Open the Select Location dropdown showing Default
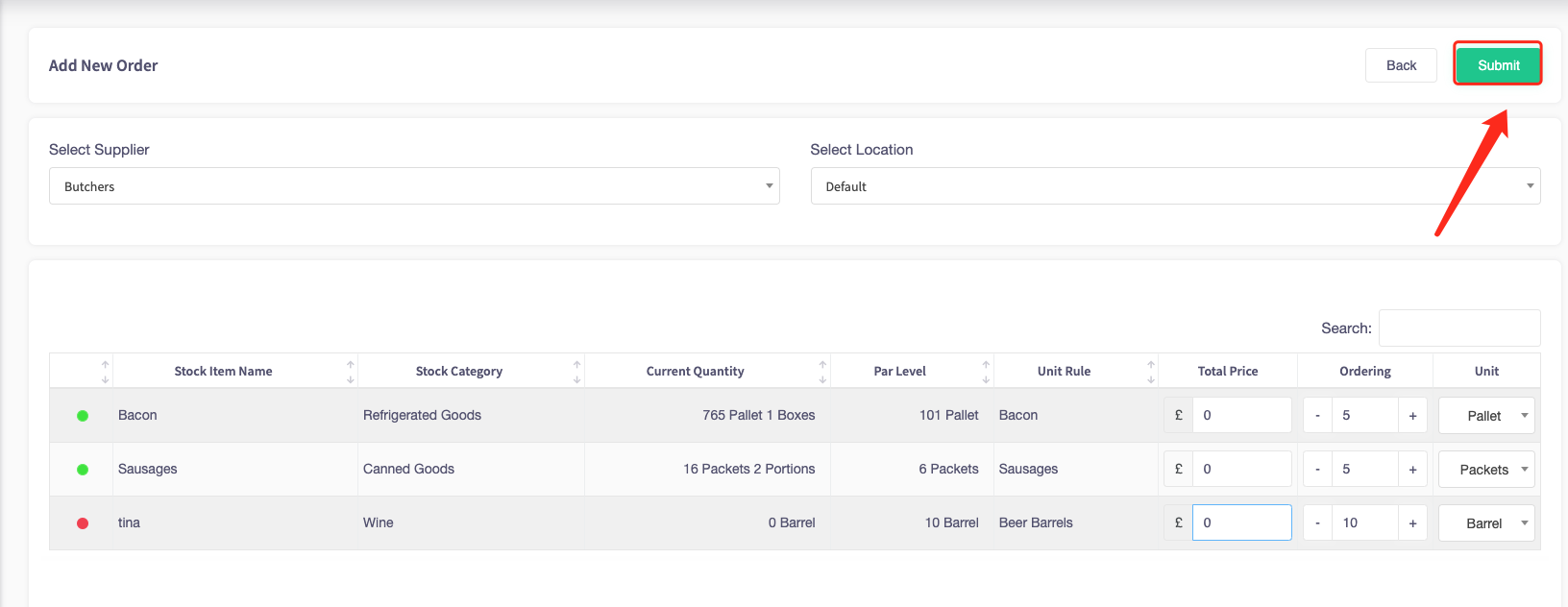This screenshot has height=607, width=1568. [1175, 186]
